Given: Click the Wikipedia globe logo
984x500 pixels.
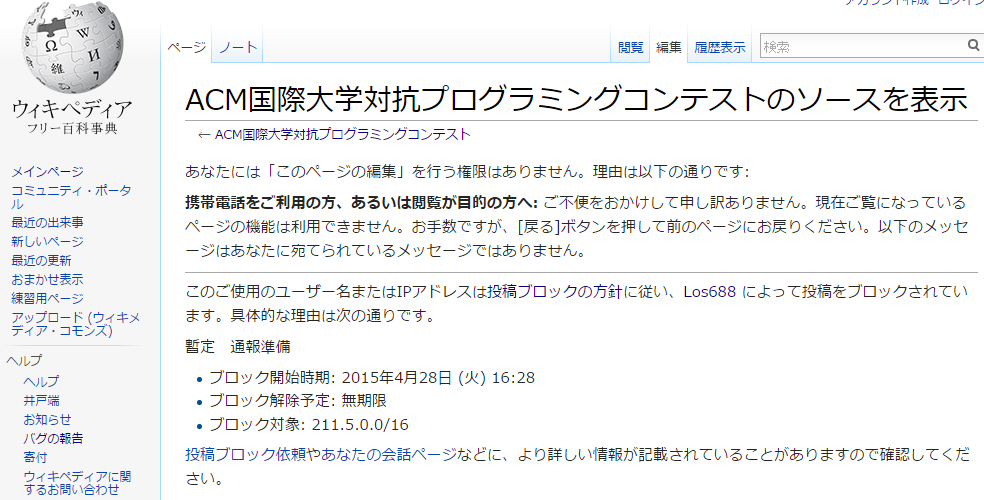Looking at the screenshot, I should pyautogui.click(x=73, y=48).
